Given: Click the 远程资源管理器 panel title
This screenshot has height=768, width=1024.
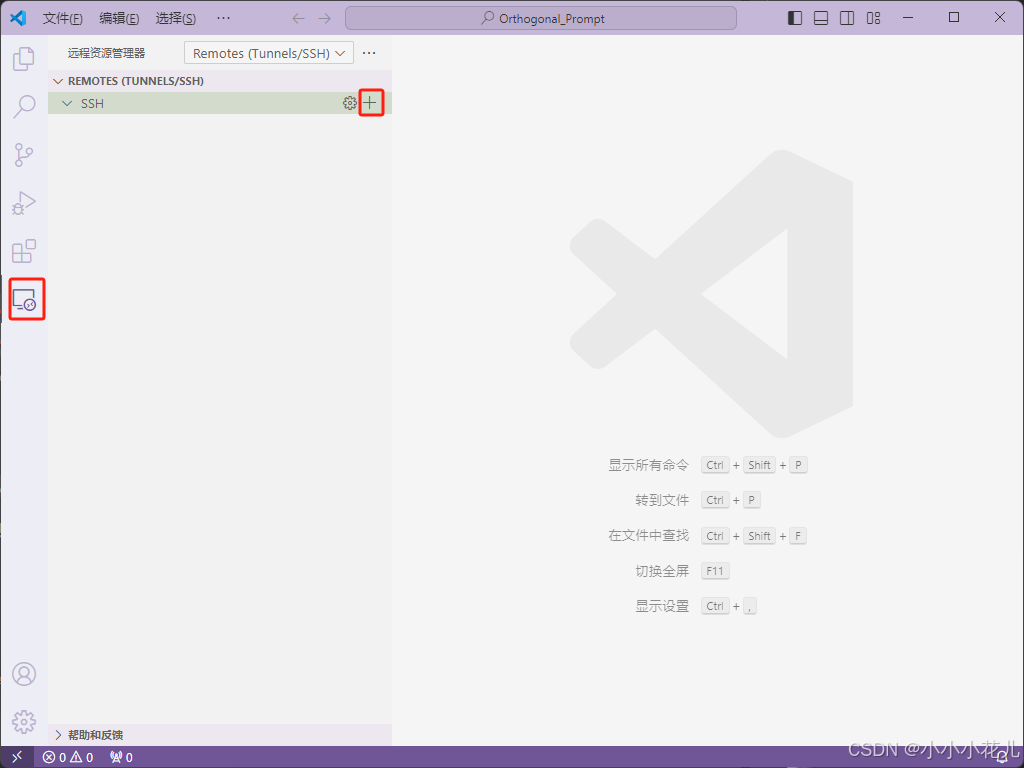Looking at the screenshot, I should (x=106, y=53).
